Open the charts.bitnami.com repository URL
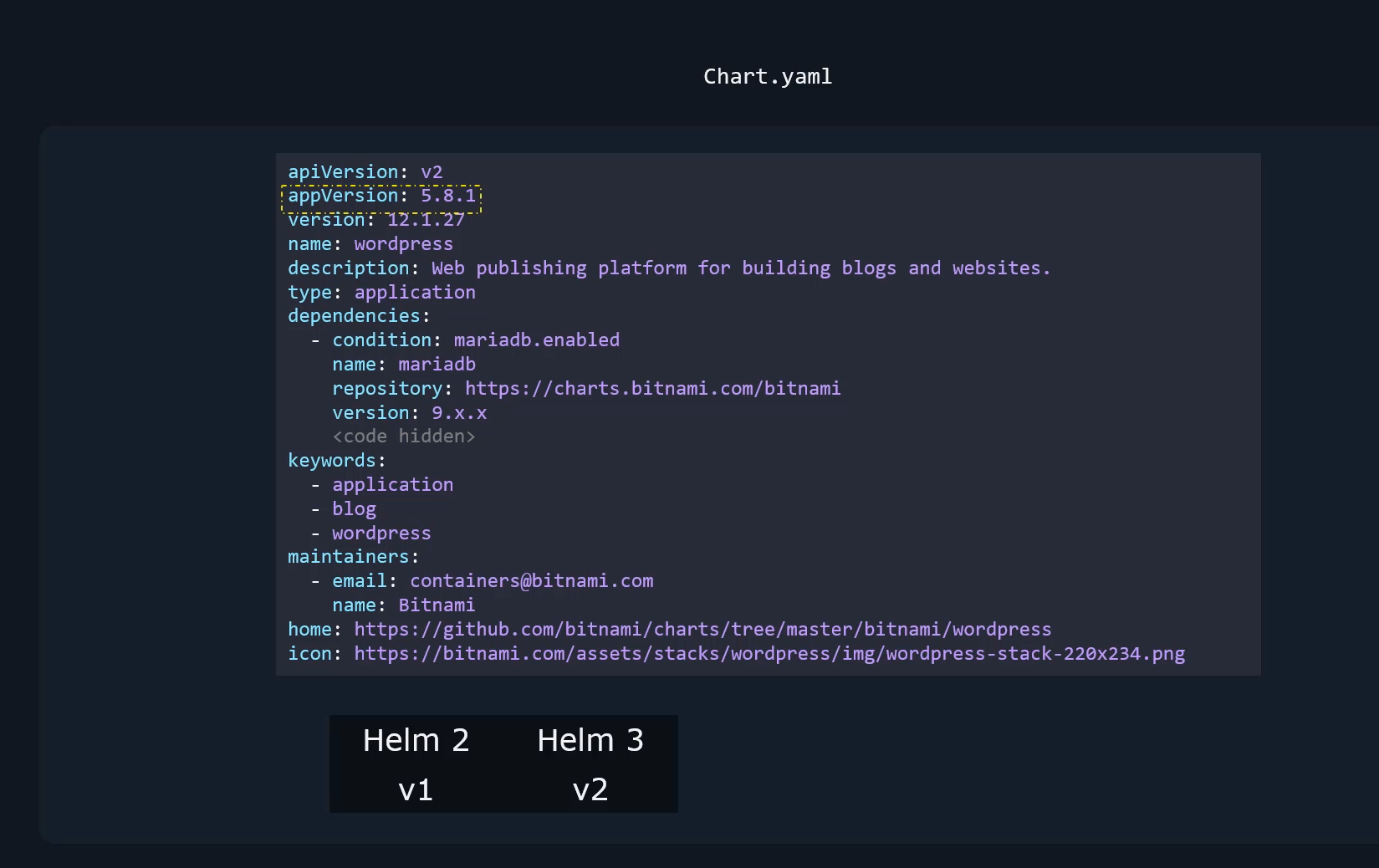Screen dimensions: 1379x868 [x=653, y=389]
